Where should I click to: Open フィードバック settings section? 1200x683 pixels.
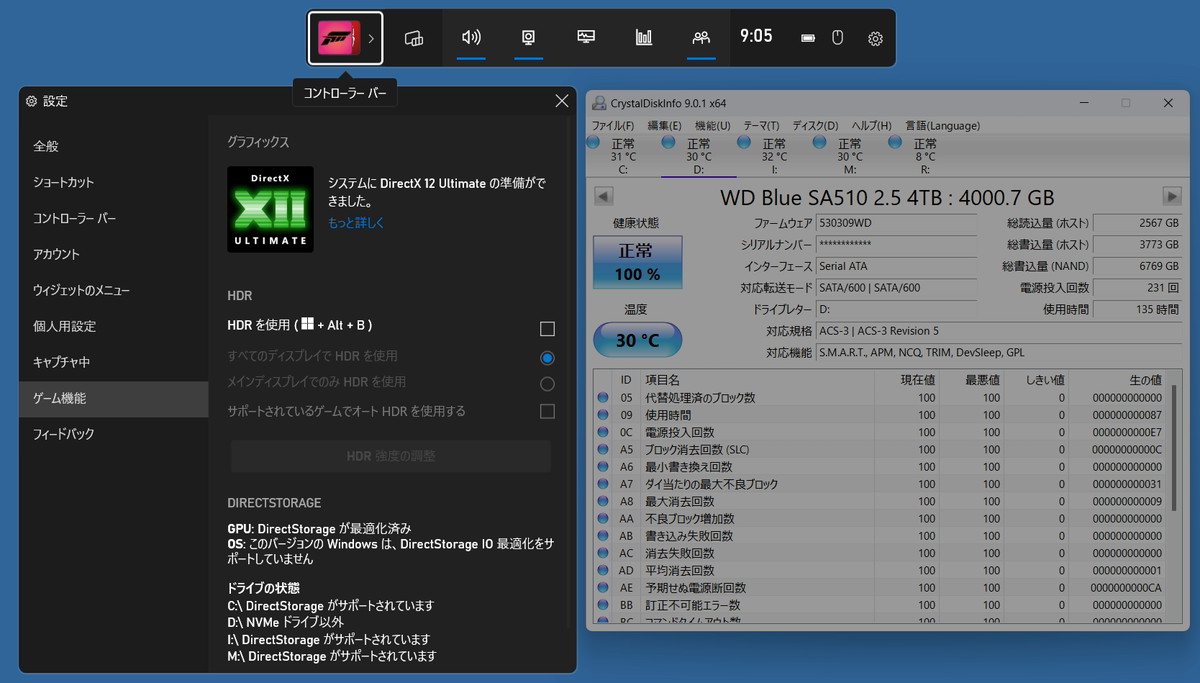point(113,434)
